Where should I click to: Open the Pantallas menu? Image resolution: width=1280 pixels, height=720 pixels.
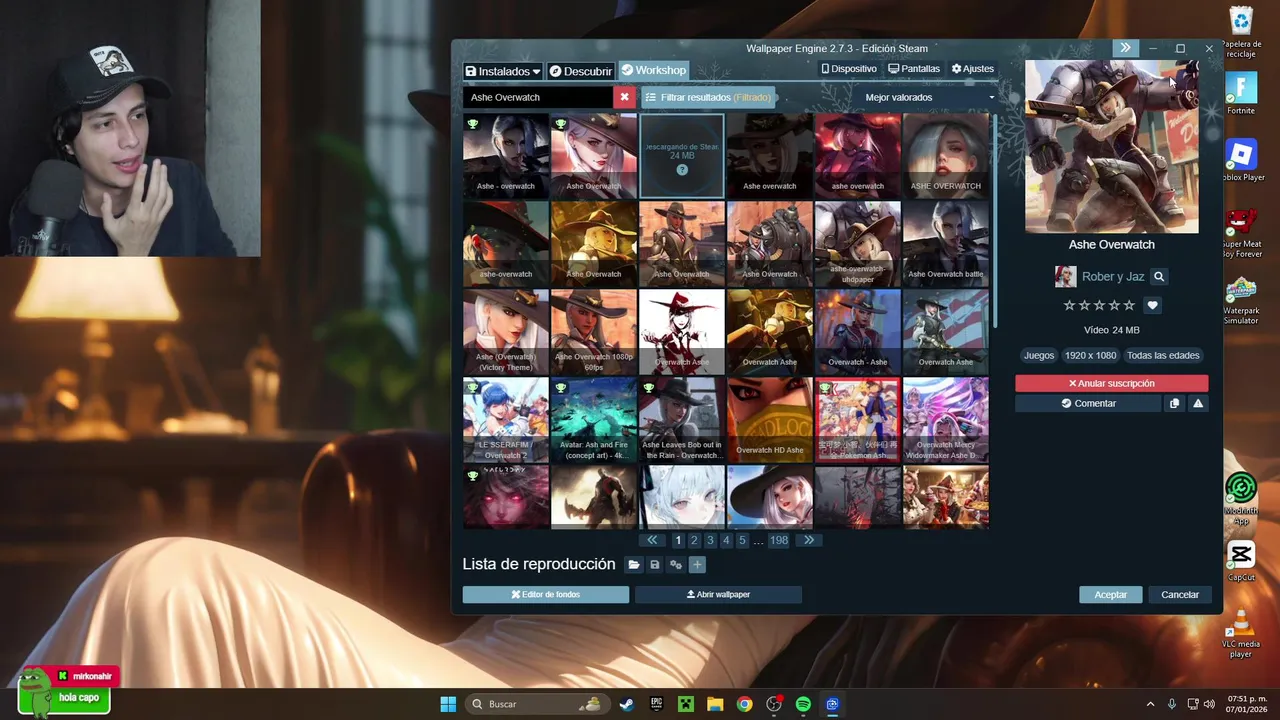(x=914, y=69)
